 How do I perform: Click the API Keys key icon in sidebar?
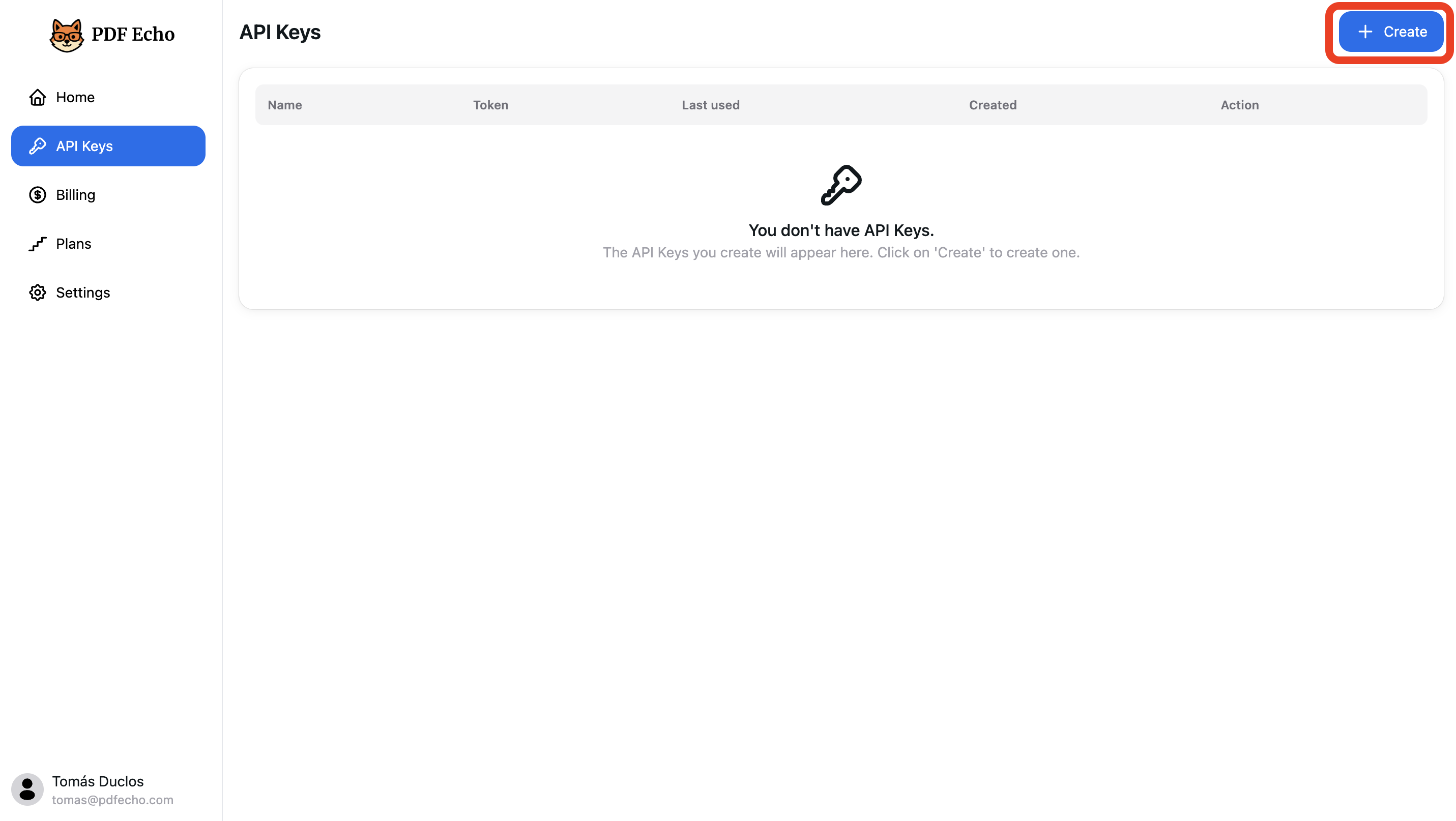tap(37, 146)
